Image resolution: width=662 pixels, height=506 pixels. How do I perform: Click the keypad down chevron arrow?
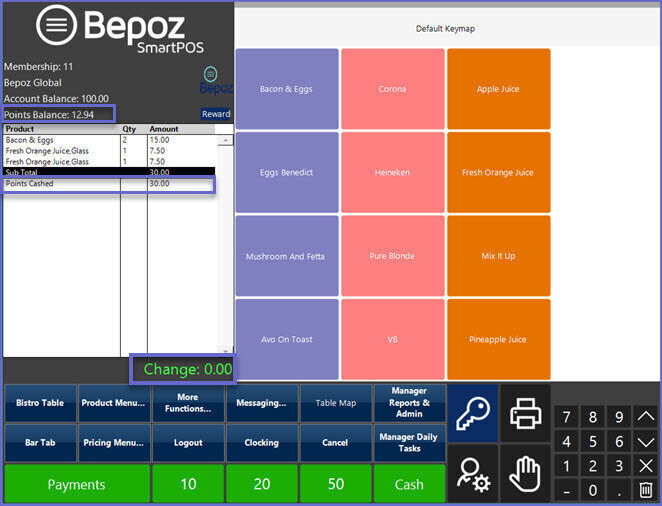646,442
